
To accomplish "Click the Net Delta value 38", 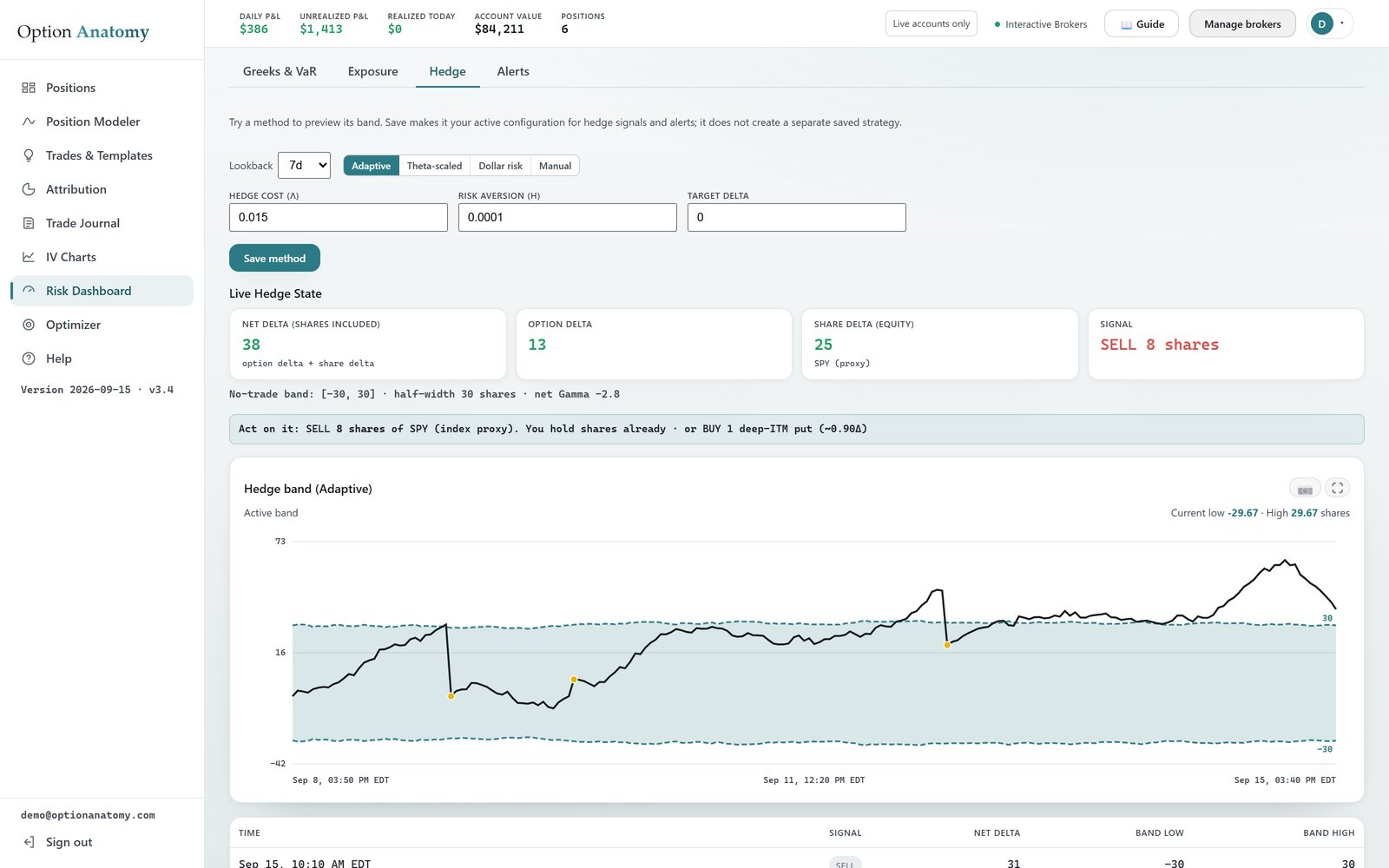I will (252, 345).
